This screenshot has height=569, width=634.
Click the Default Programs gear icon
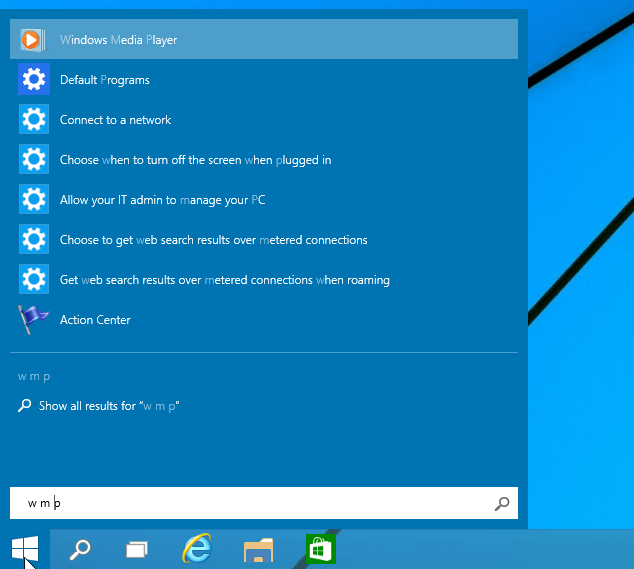(x=34, y=80)
